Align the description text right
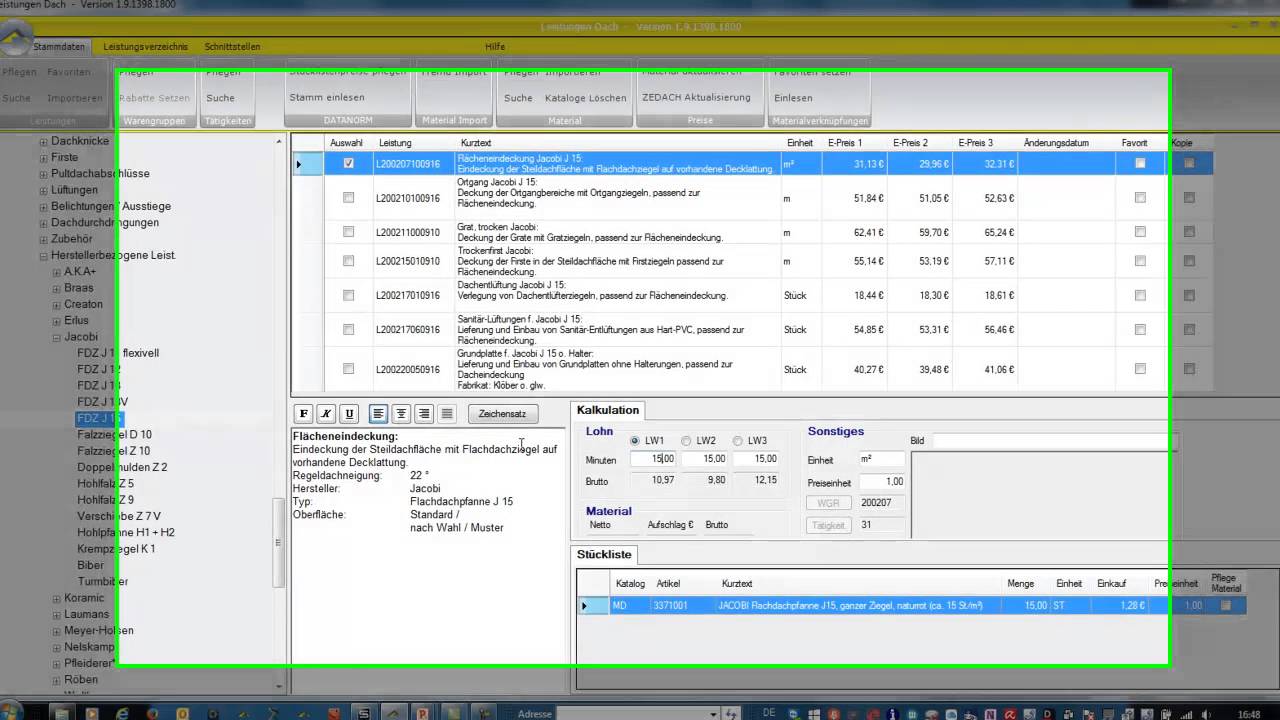 click(x=424, y=414)
